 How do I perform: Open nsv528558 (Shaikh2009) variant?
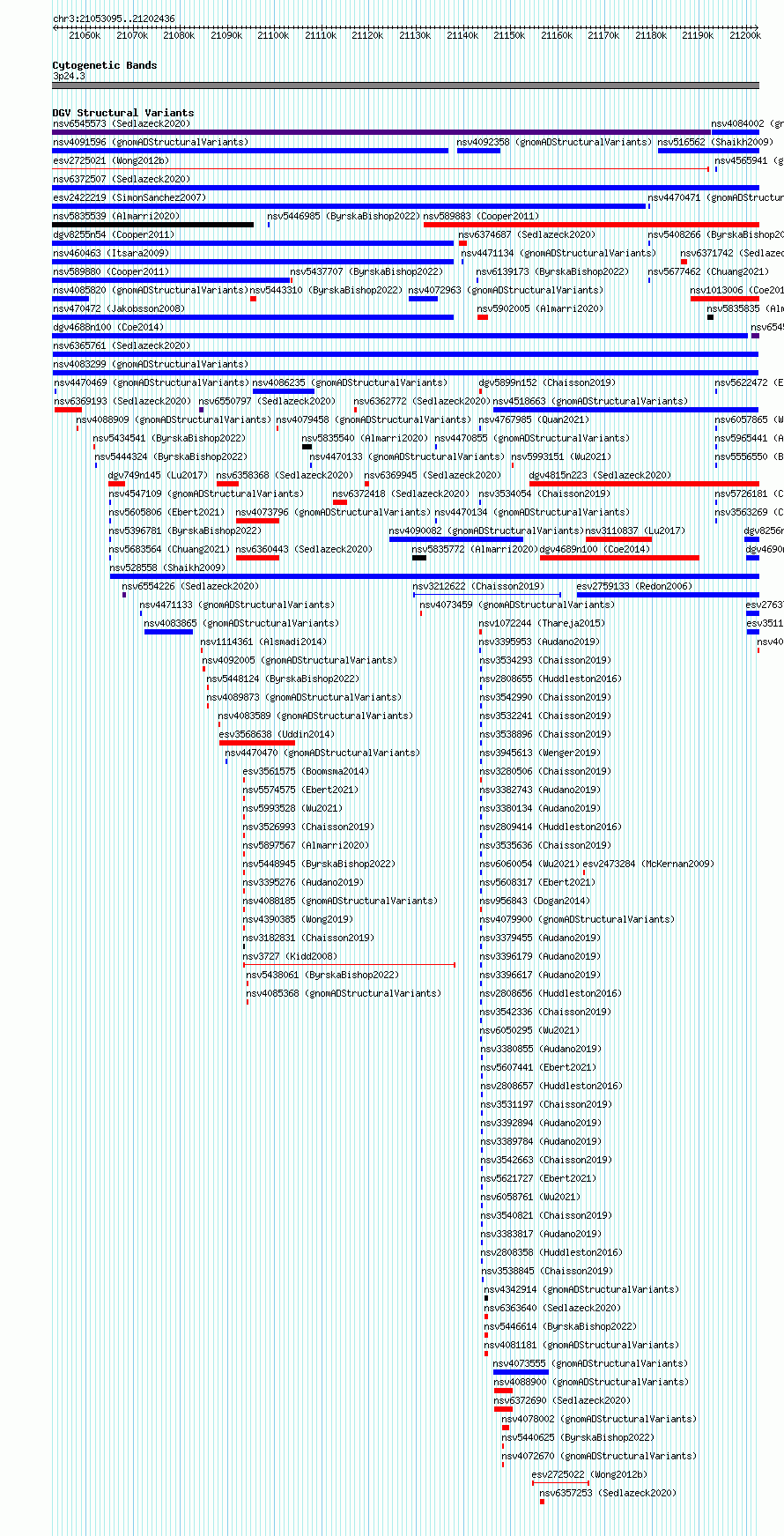pyautogui.click(x=167, y=568)
